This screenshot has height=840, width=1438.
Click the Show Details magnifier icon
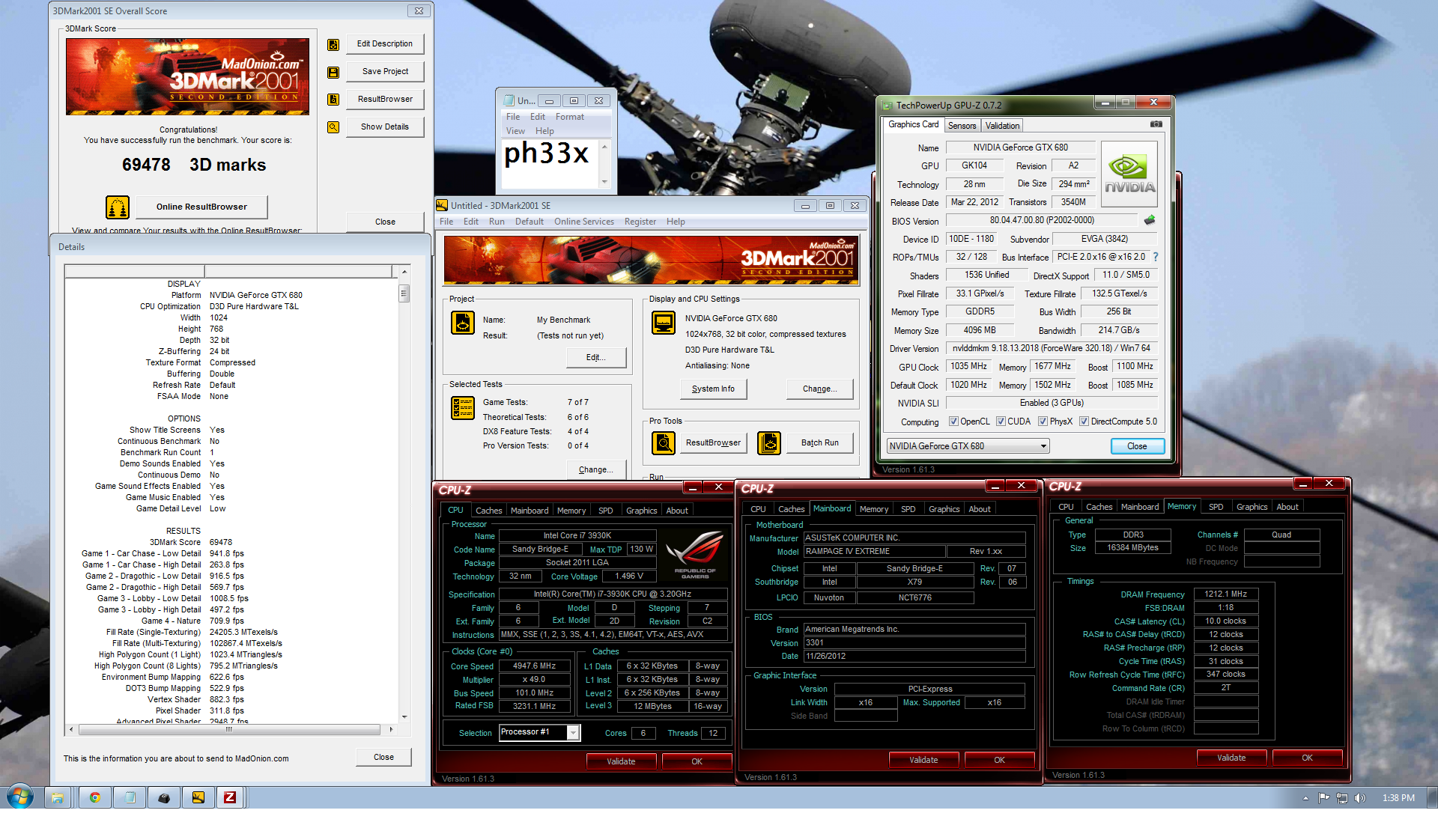[333, 127]
